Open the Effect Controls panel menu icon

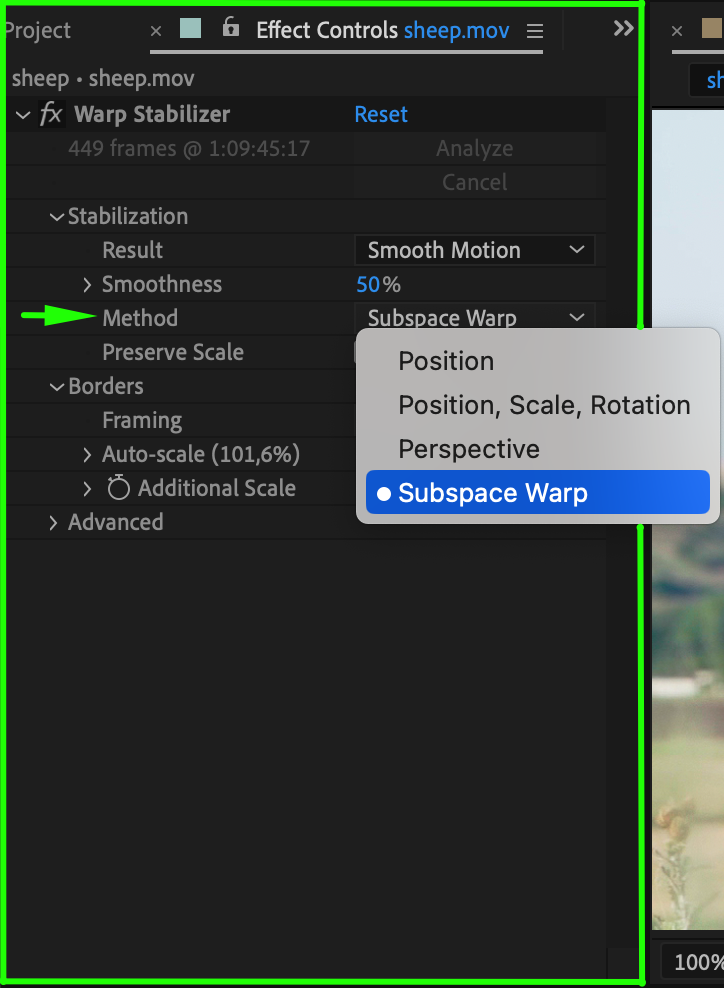click(535, 30)
